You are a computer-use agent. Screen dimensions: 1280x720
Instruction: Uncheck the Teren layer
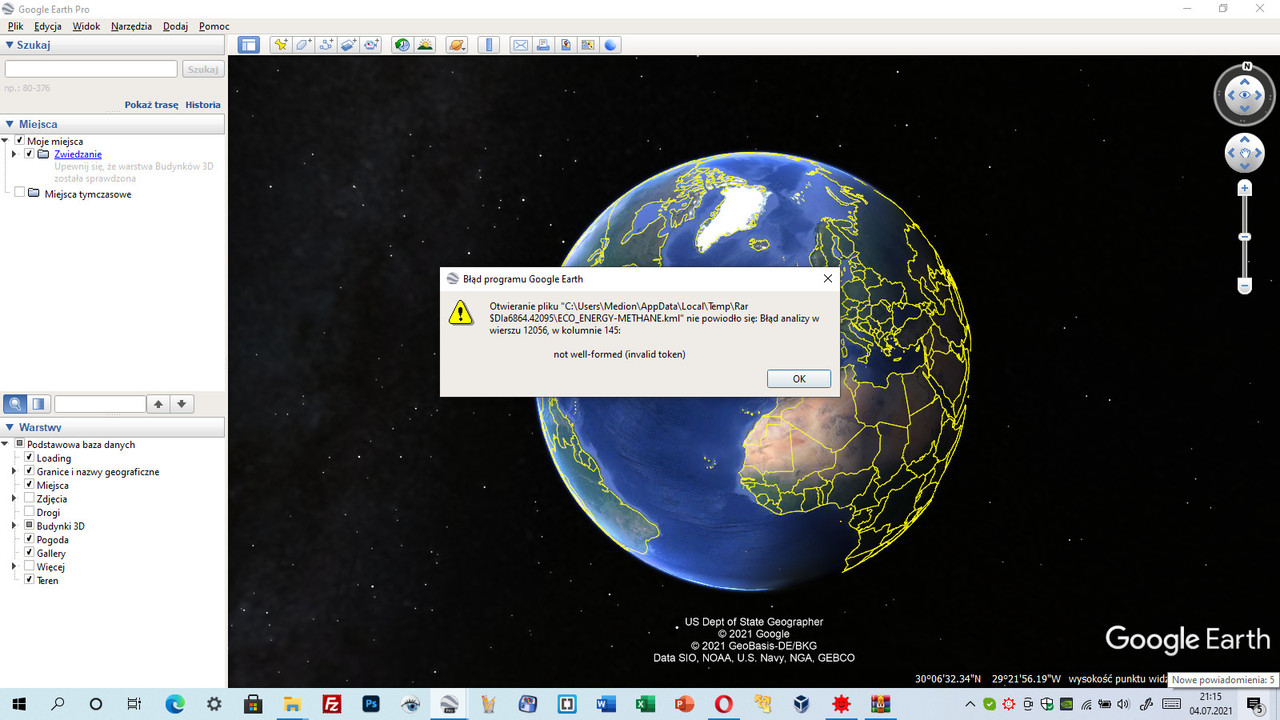[x=29, y=579]
